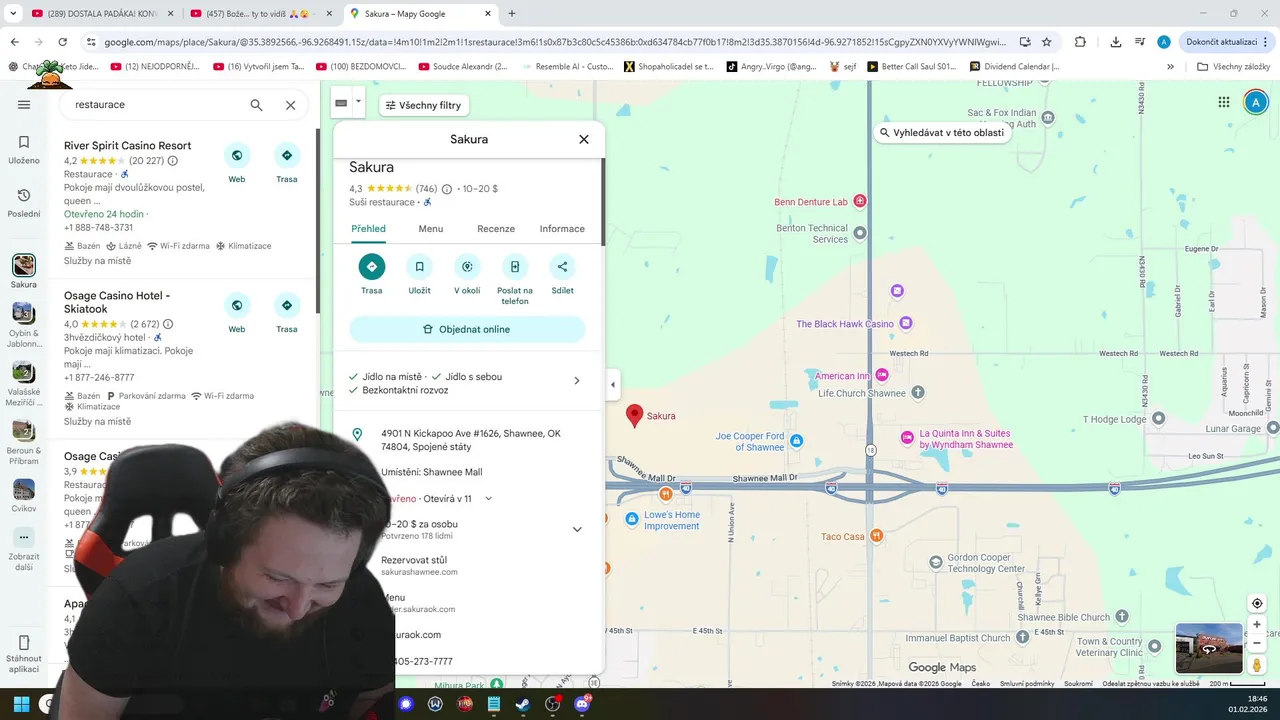1280x720 pixels.
Task: Expand price details '10–20 $ za osobu'
Action: (x=576, y=529)
